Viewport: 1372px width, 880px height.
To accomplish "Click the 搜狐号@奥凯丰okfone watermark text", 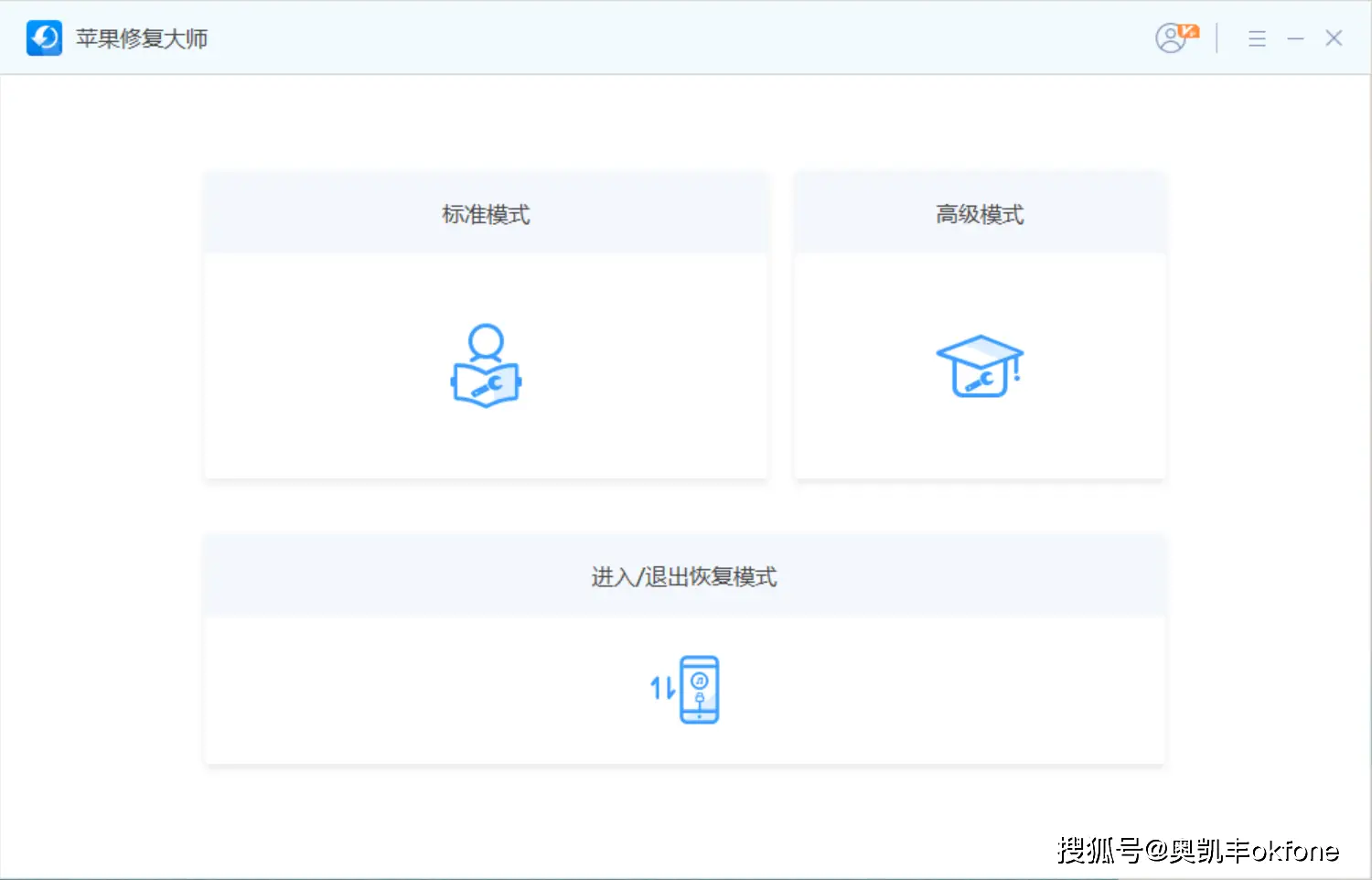I will pos(1198,850).
